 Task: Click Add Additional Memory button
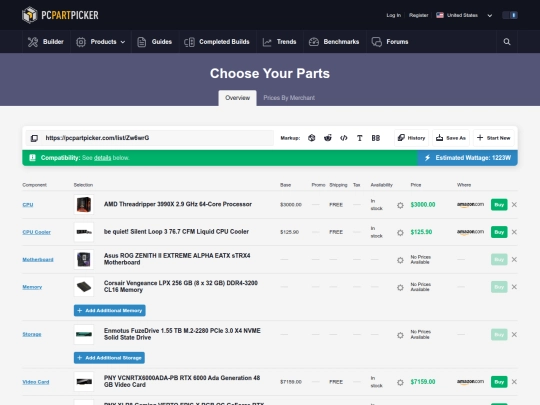point(110,310)
